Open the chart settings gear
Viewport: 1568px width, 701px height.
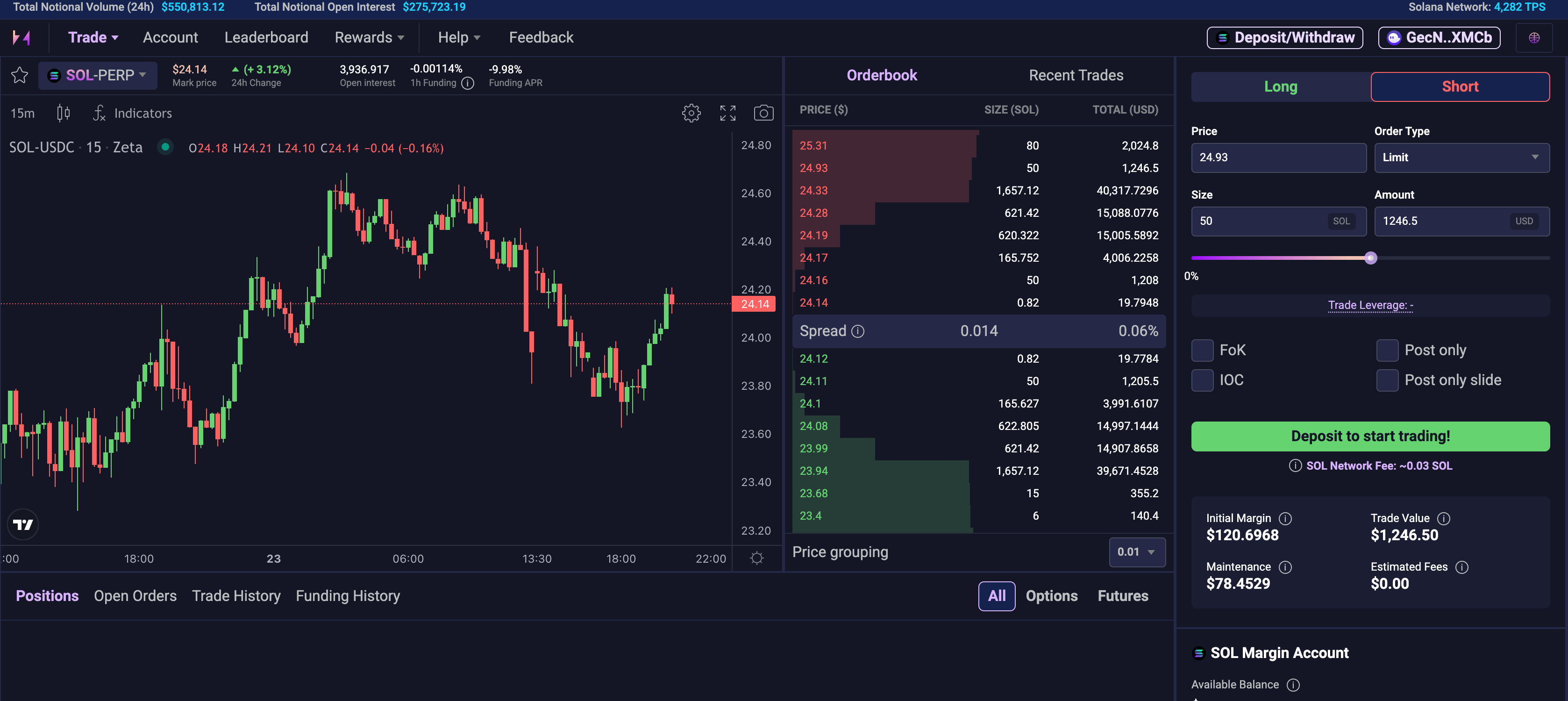pos(691,113)
